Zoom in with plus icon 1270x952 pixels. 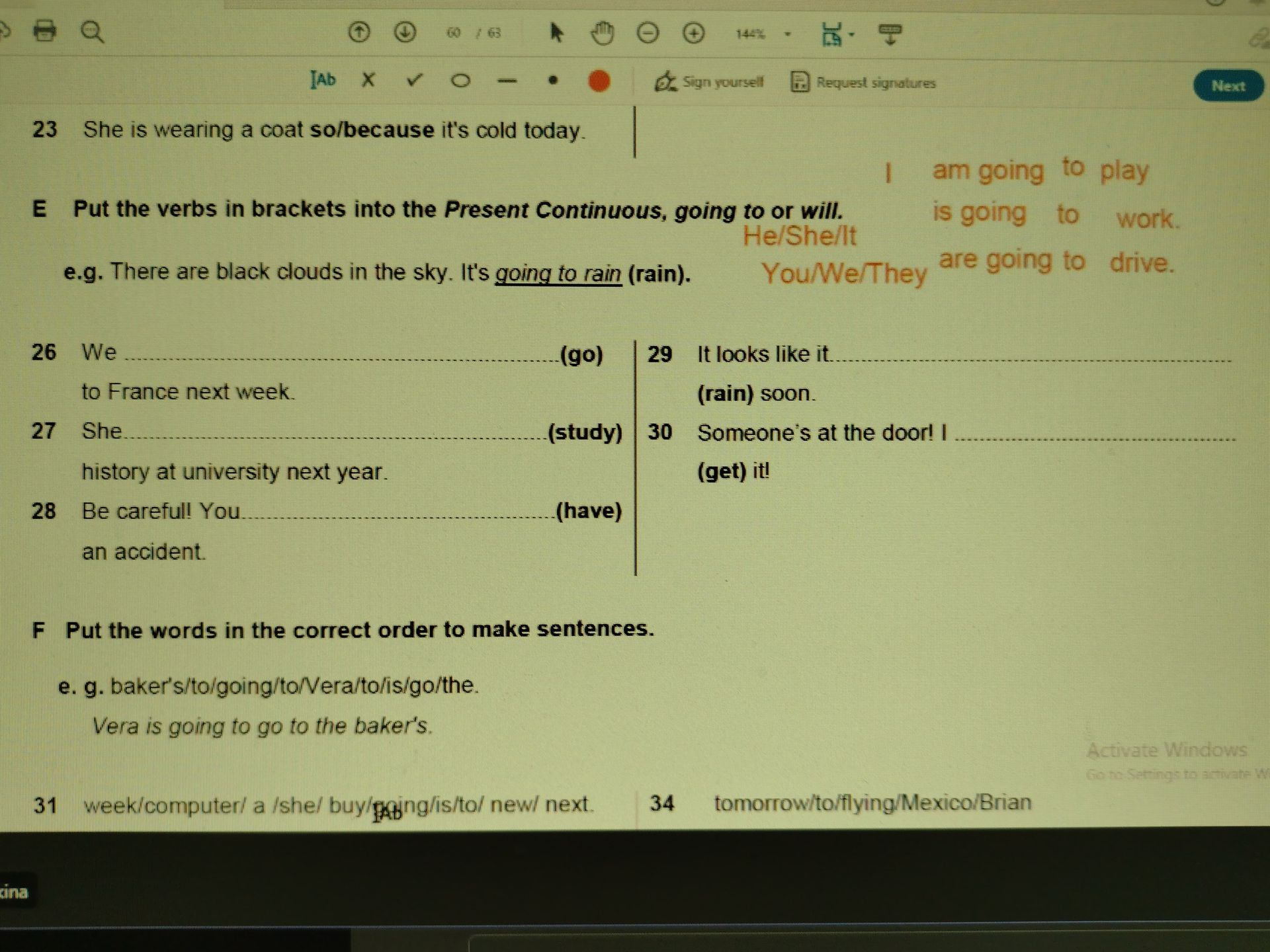[x=693, y=33]
